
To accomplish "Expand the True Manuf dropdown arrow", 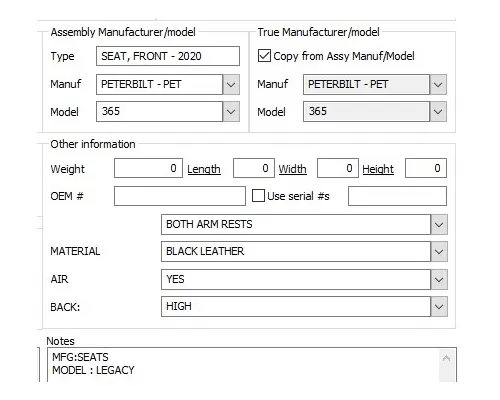I will (438, 84).
